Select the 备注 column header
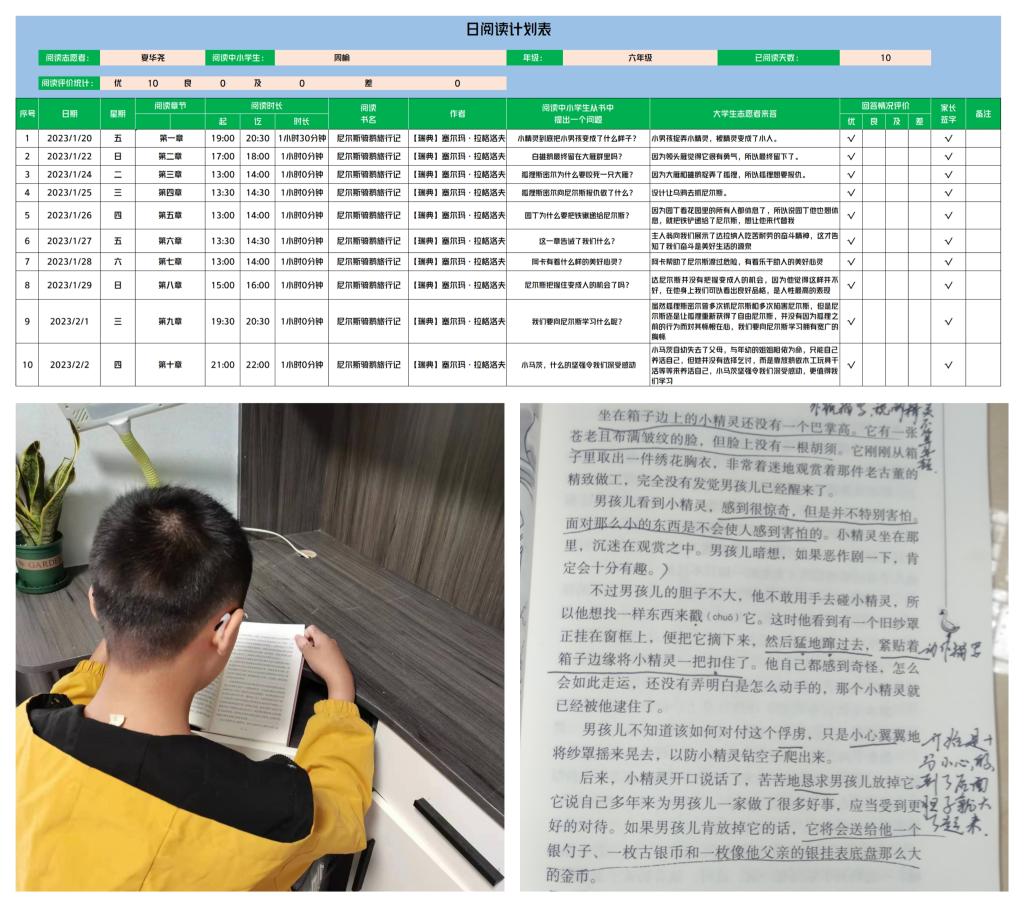Viewport: 1024px width, 907px height. [983, 114]
